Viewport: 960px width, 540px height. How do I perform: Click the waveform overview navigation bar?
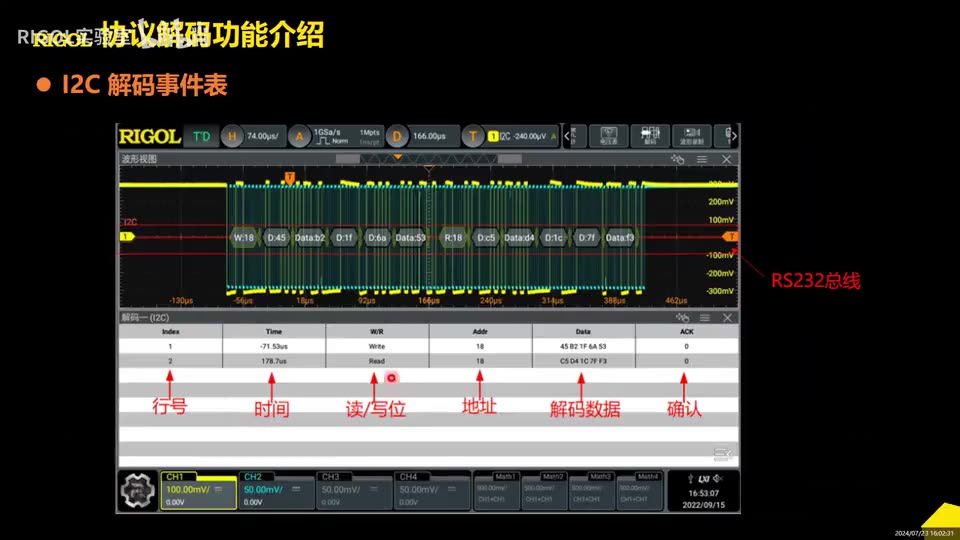(x=429, y=159)
